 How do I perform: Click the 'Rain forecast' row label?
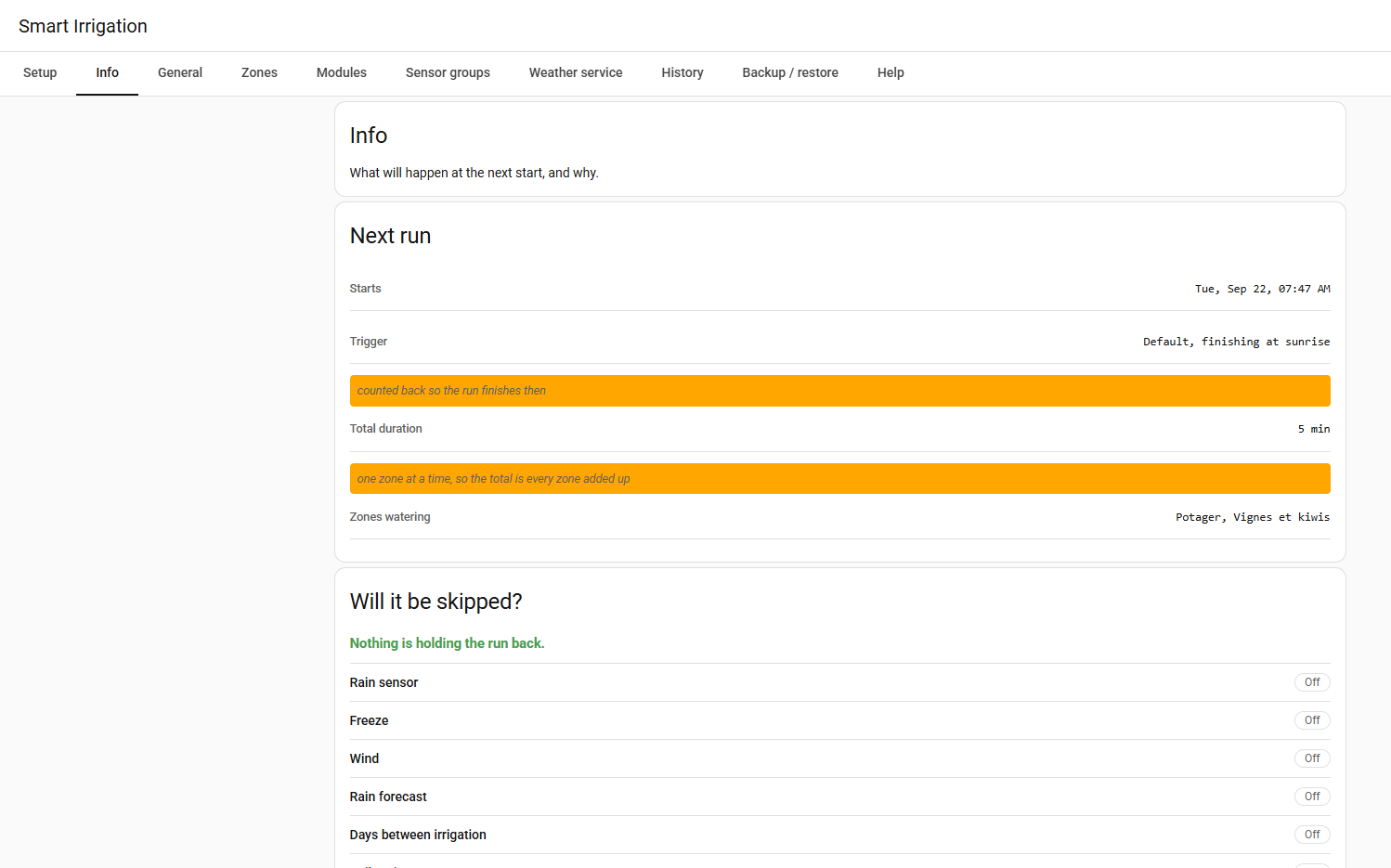point(388,797)
